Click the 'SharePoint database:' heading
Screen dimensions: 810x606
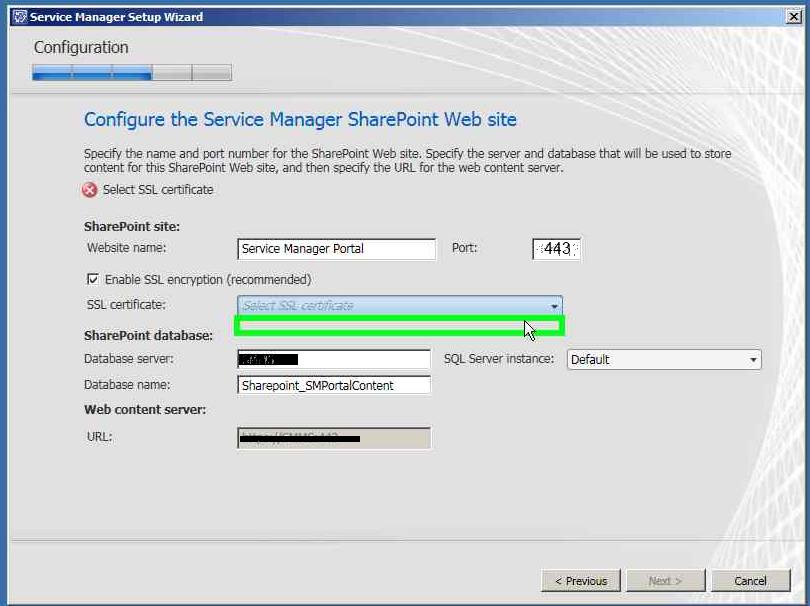148,336
